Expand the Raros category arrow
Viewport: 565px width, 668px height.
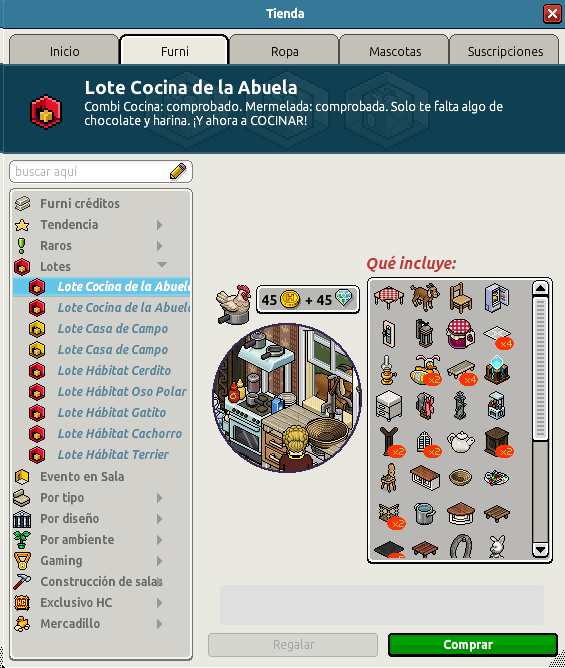(x=159, y=245)
